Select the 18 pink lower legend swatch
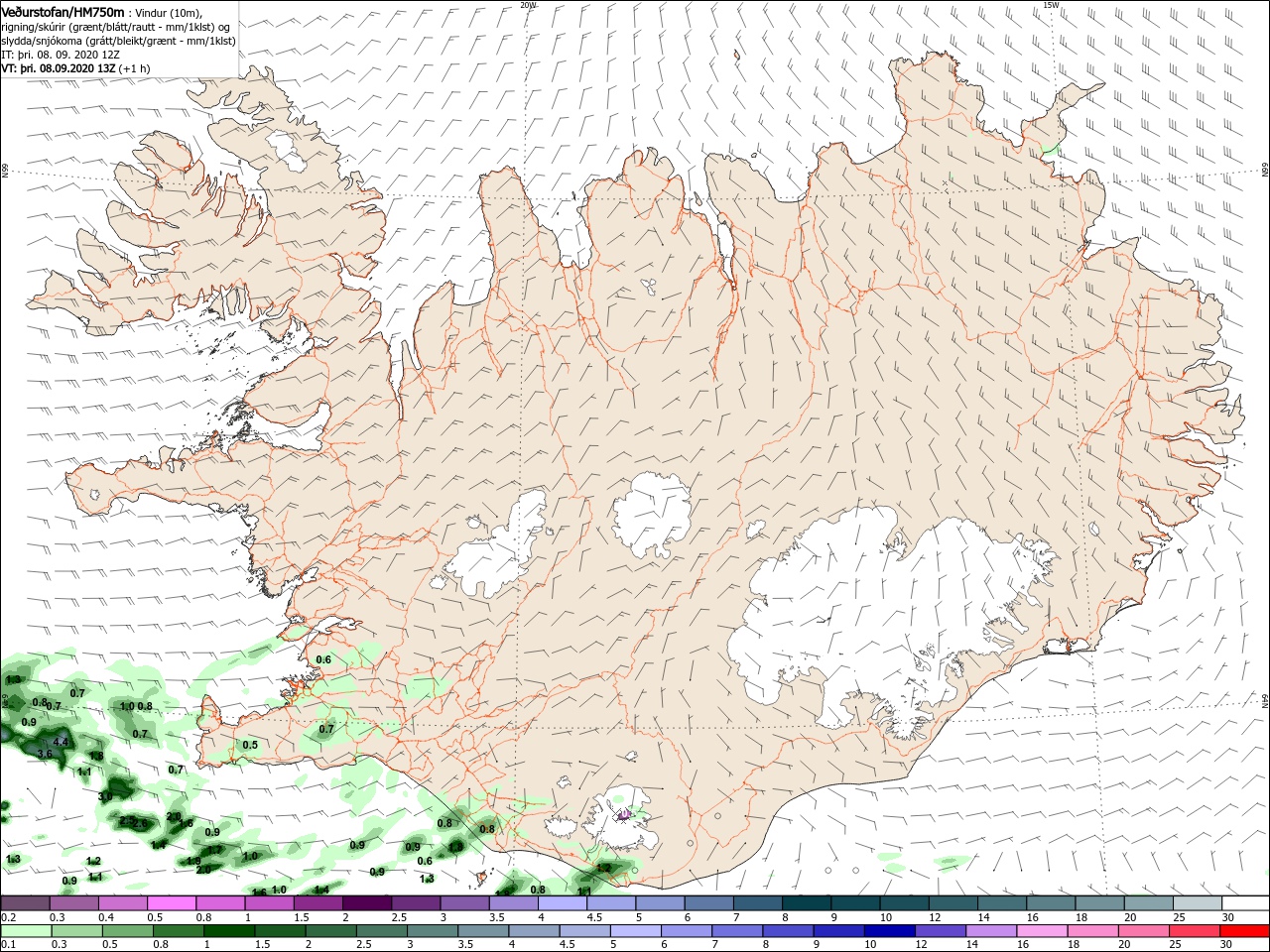Screen dimensions: 1270x952 coord(1092,931)
